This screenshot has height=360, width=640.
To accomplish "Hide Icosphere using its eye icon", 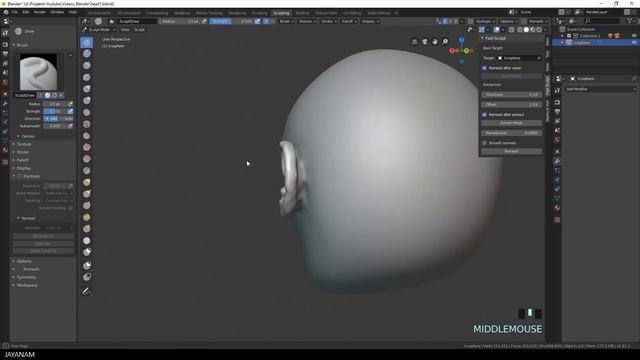I will pyautogui.click(x=634, y=42).
